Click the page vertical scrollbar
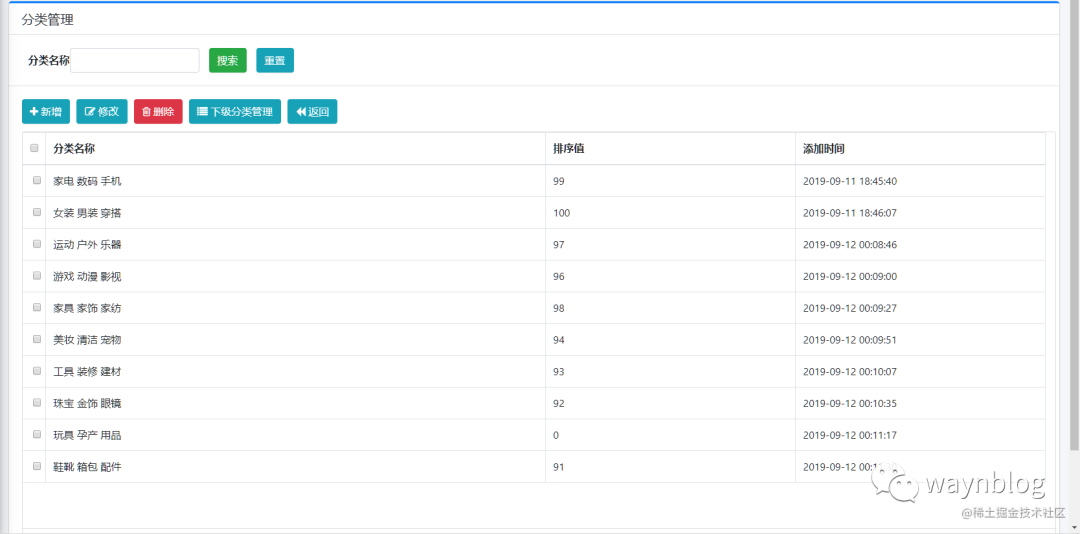This screenshot has height=534, width=1080. [1074, 227]
